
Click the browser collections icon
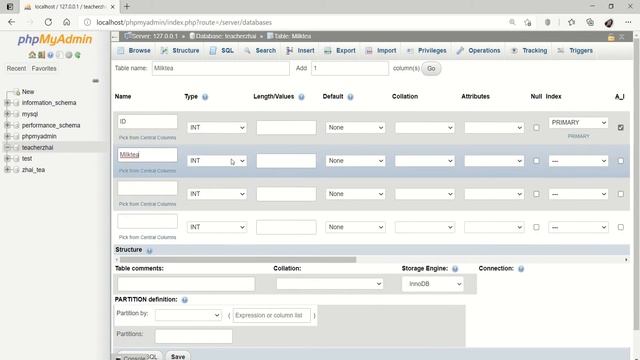pyautogui.click(x=590, y=22)
